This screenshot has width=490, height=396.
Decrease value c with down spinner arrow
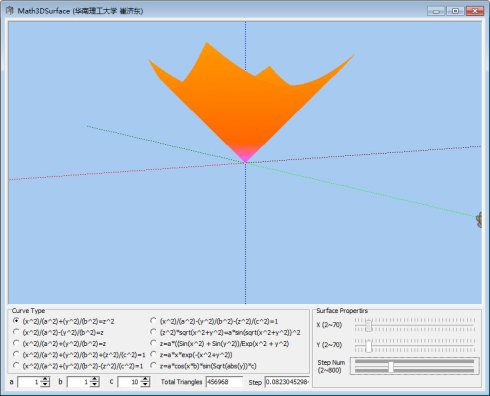pyautogui.click(x=145, y=384)
